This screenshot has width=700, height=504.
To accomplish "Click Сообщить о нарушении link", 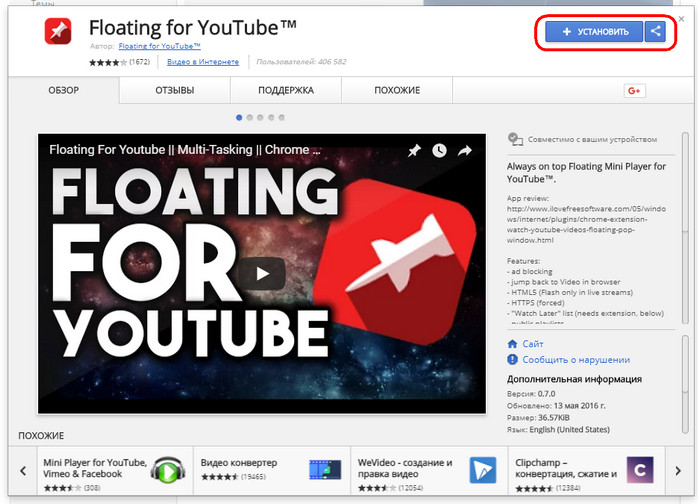I will point(576,360).
